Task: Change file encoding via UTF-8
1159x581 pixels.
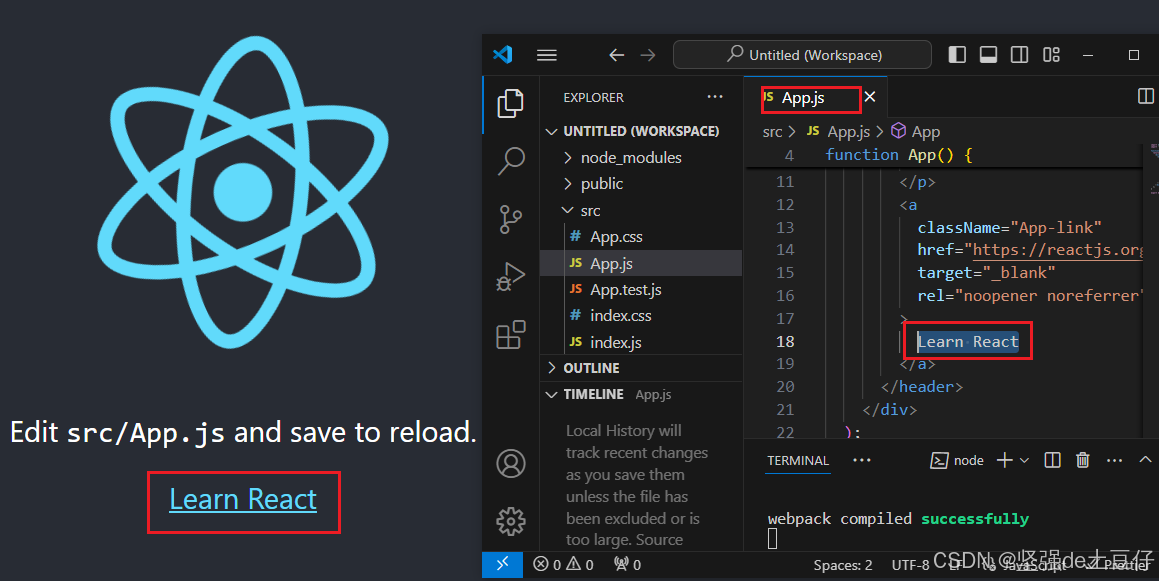Action: point(911,565)
